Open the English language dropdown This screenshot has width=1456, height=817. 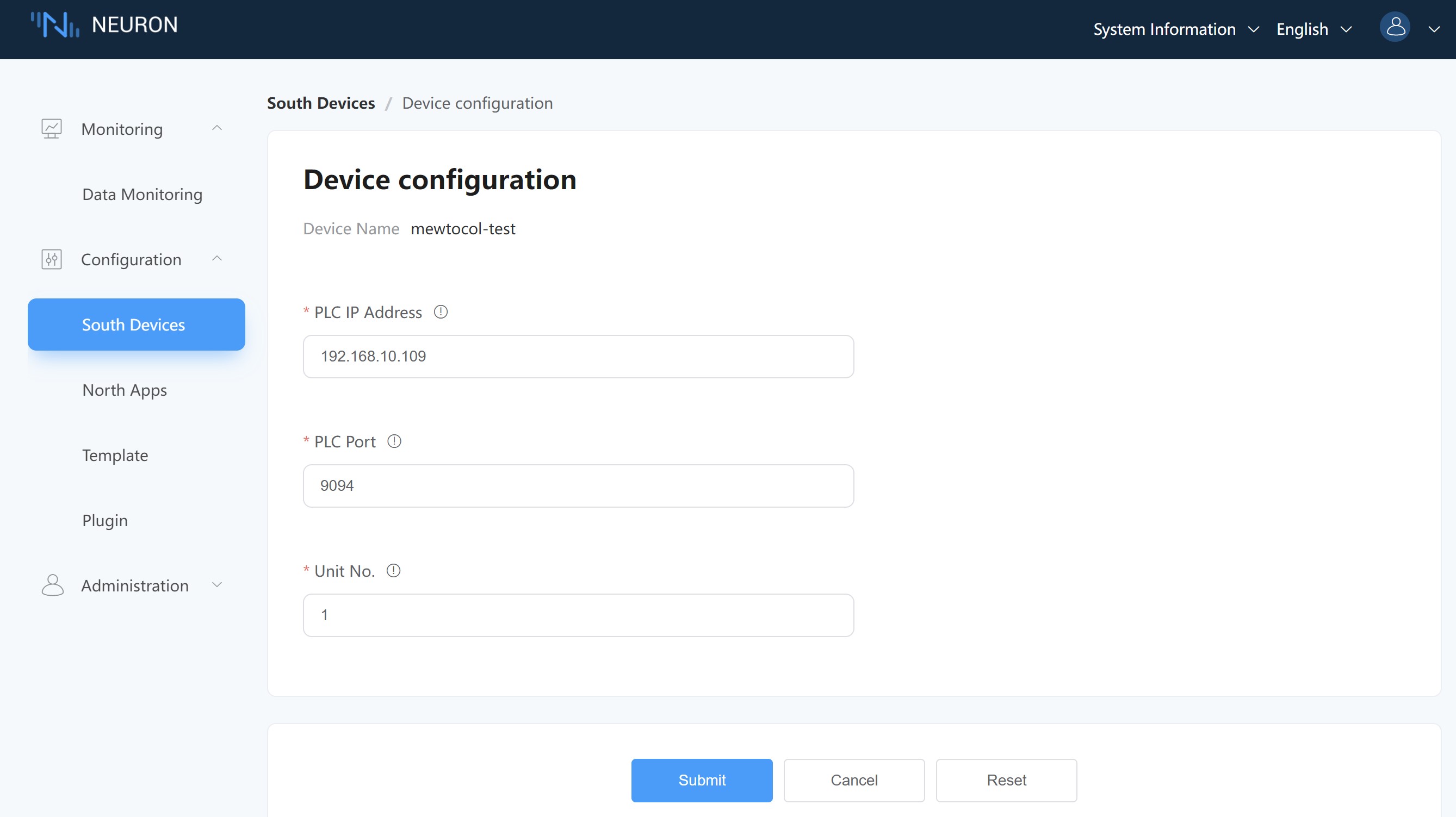pos(1314,29)
